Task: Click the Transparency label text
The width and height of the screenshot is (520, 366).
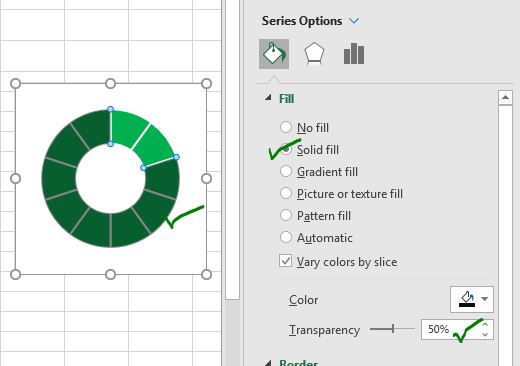Action: pos(324,330)
